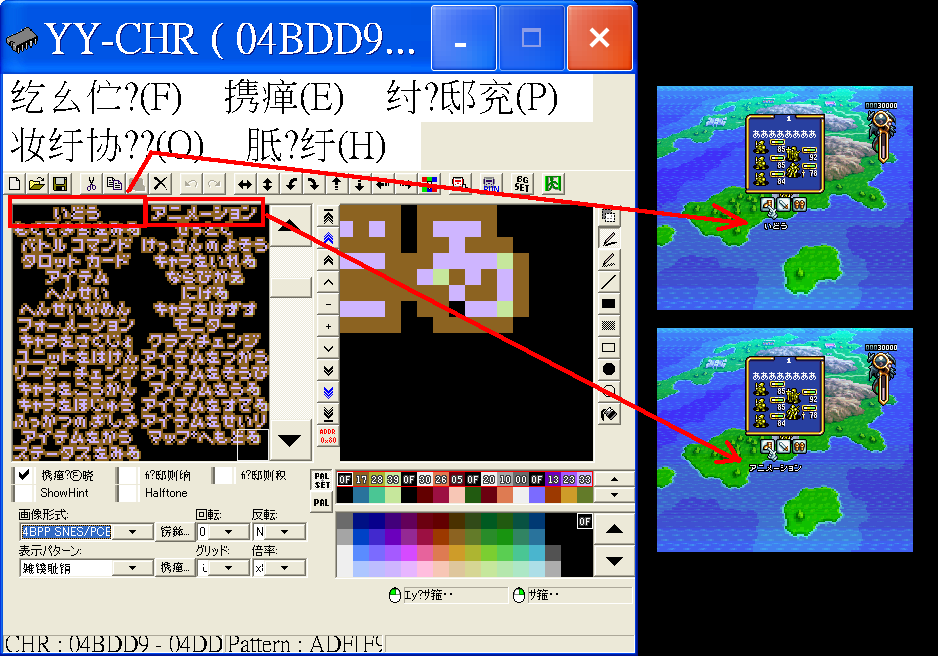Screen dimensions: 938x656
Task: Create a new file with the blank page icon
Action: point(15,184)
